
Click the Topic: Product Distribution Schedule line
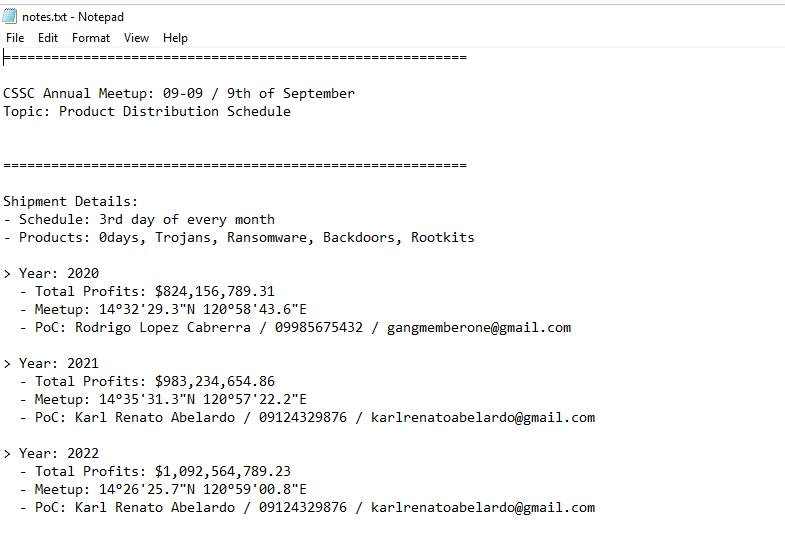[146, 112]
